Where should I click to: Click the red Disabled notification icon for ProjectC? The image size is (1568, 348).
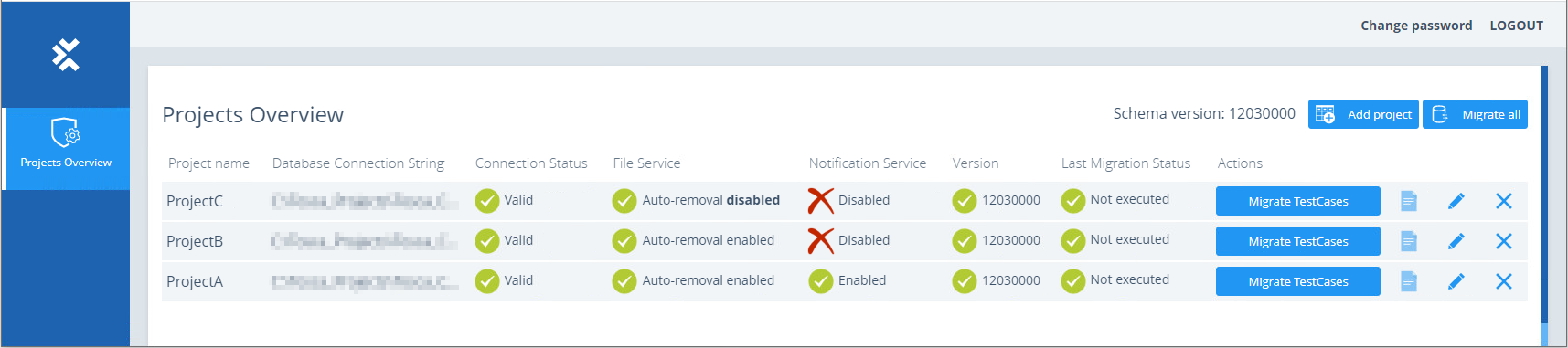pyautogui.click(x=820, y=200)
